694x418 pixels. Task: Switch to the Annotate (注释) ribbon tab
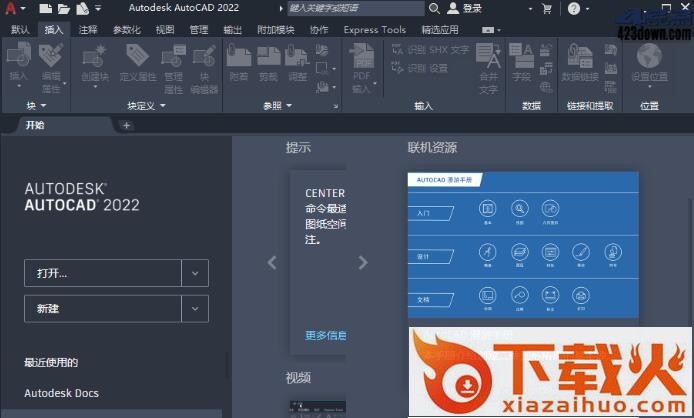coord(88,30)
